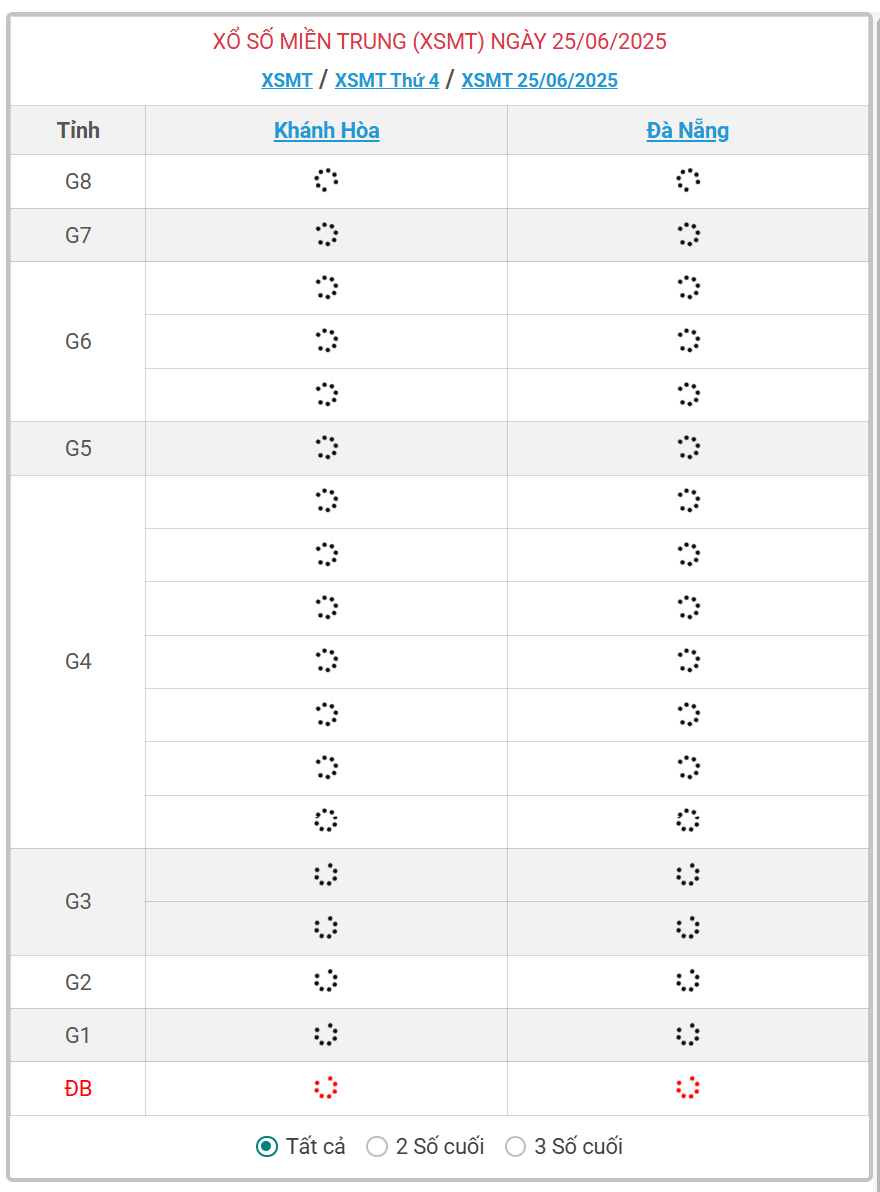Viewport: 880px width, 1192px height.
Task: Select the 3 Số cuối radio option
Action: 515,1147
